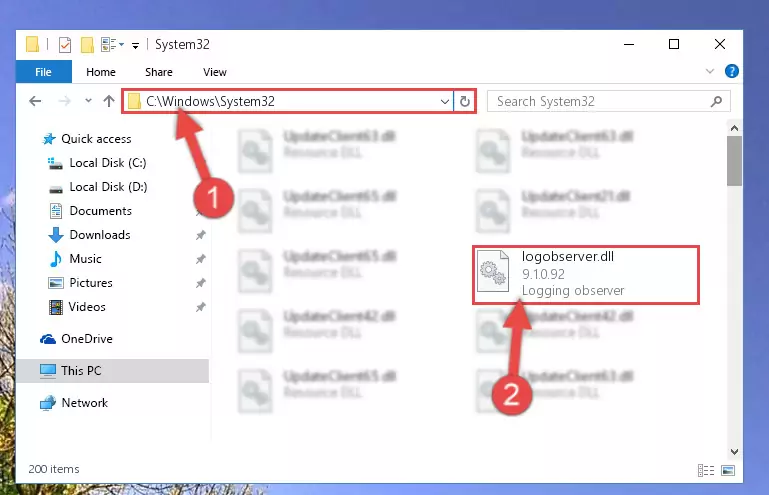Open the recent locations dropdown
This screenshot has height=495, width=769.
point(88,101)
